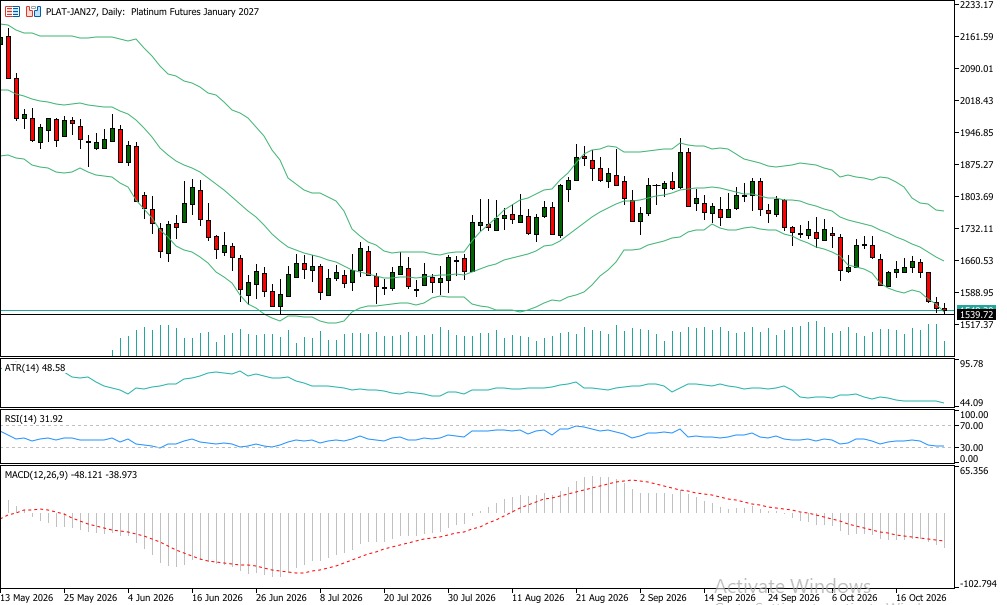Viewport: 1007px width, 605px height.
Task: Select the divider between ATR and RSI panes
Action: (477, 408)
